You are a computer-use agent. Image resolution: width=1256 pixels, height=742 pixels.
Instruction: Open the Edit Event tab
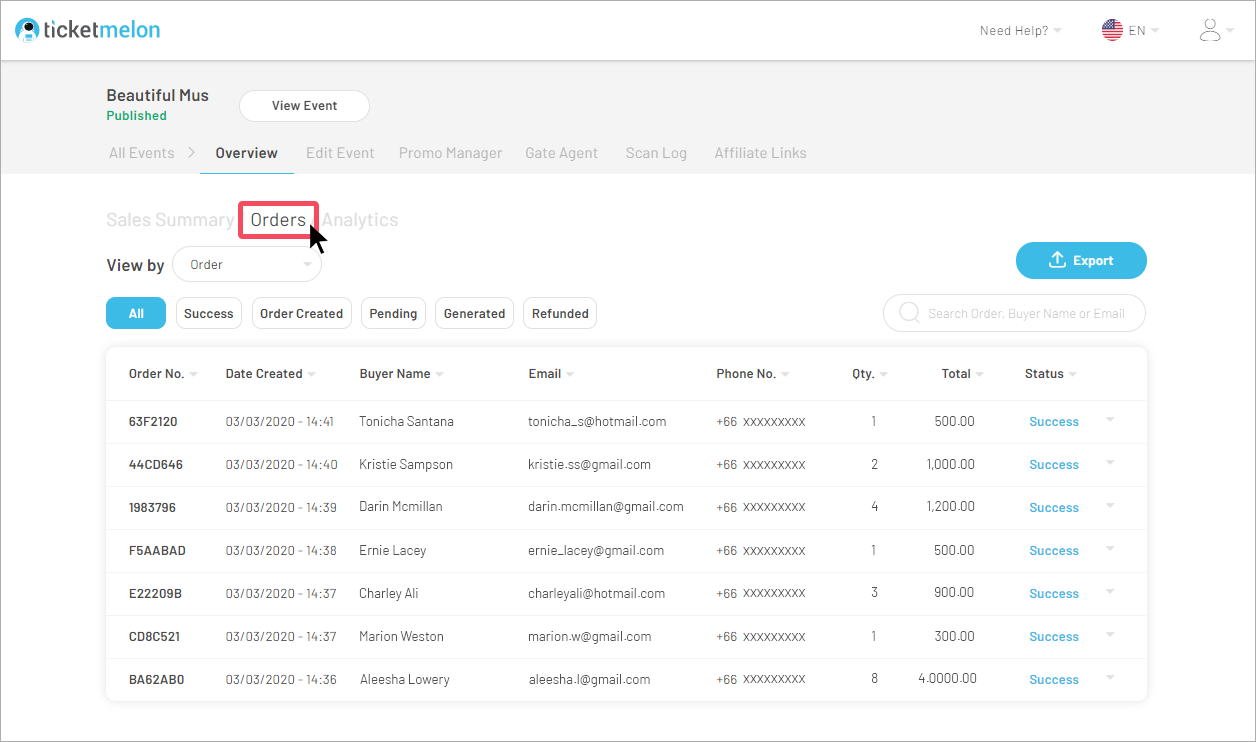(340, 153)
